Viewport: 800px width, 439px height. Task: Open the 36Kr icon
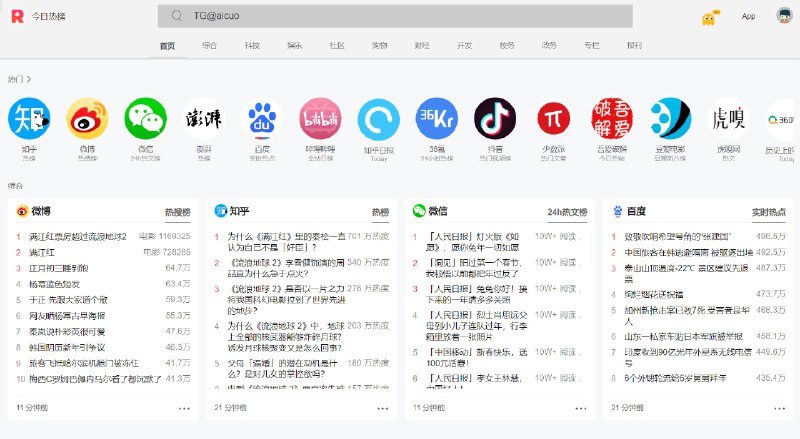pyautogui.click(x=437, y=119)
